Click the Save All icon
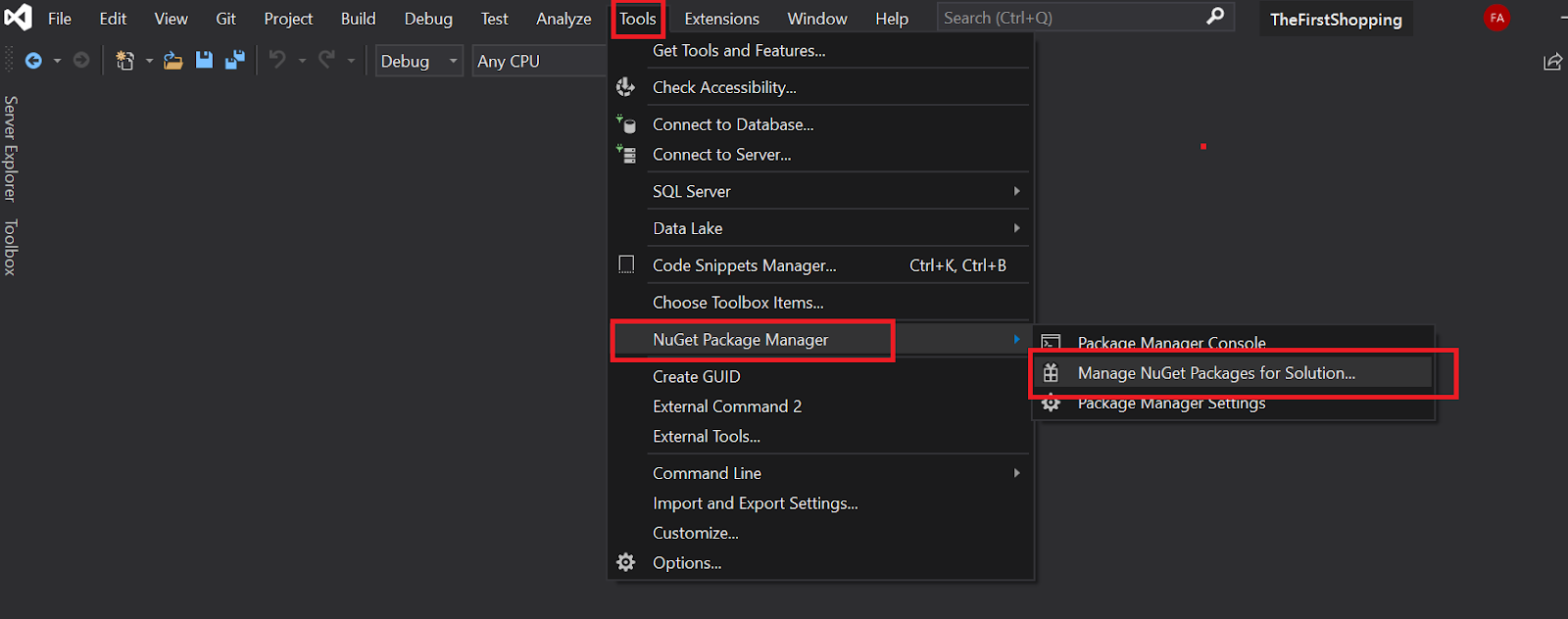This screenshot has width=1568, height=619. [235, 61]
